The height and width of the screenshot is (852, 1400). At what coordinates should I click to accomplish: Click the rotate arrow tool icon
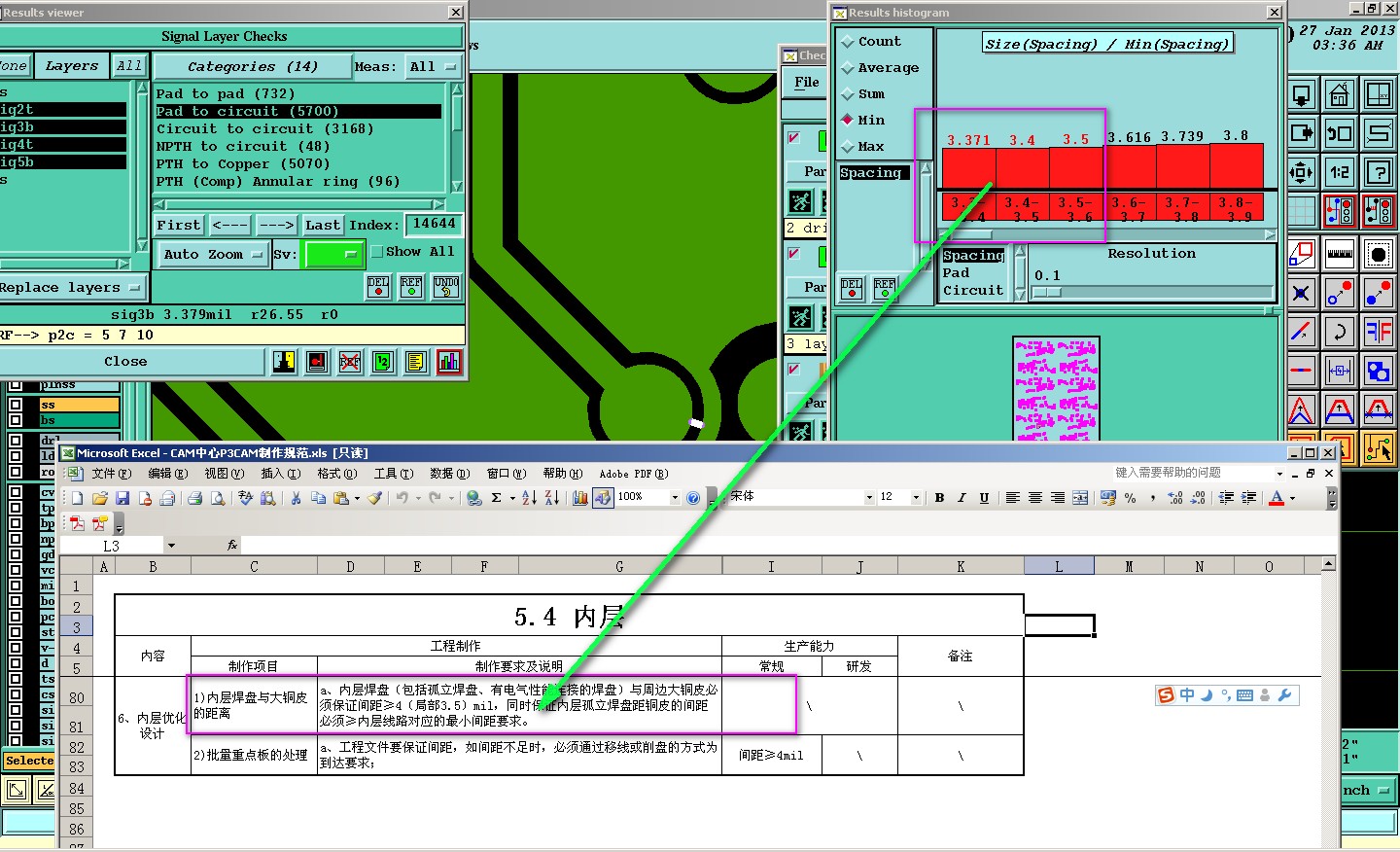pos(1340,332)
